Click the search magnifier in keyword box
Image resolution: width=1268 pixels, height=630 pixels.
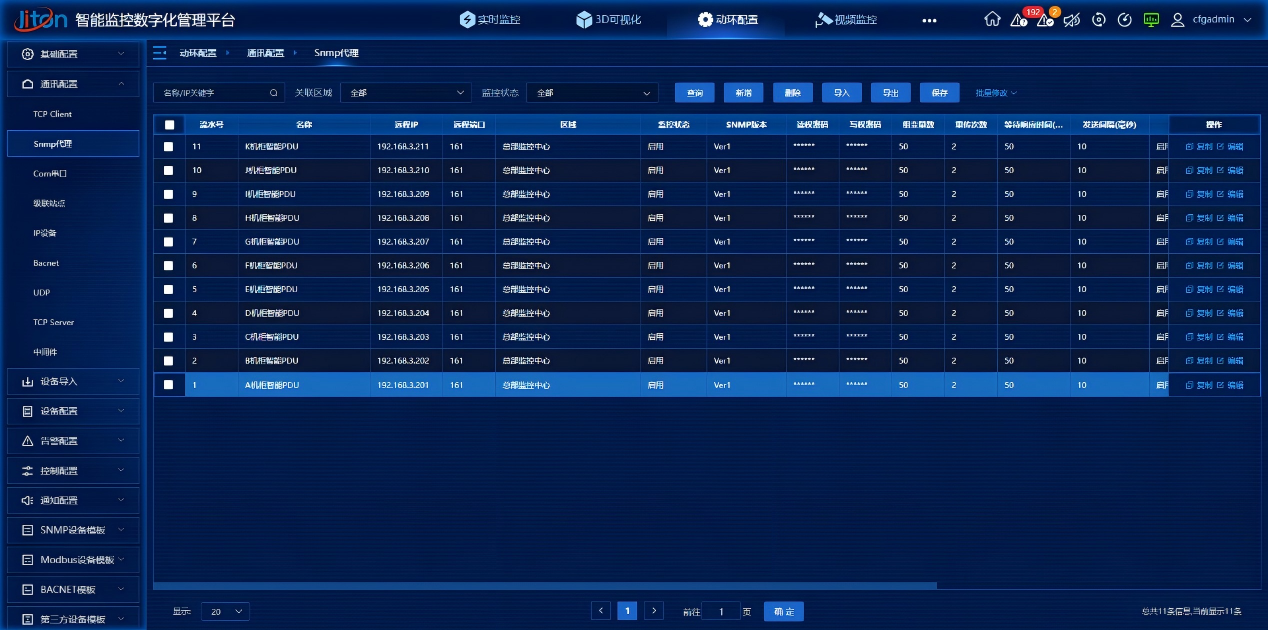click(274, 93)
